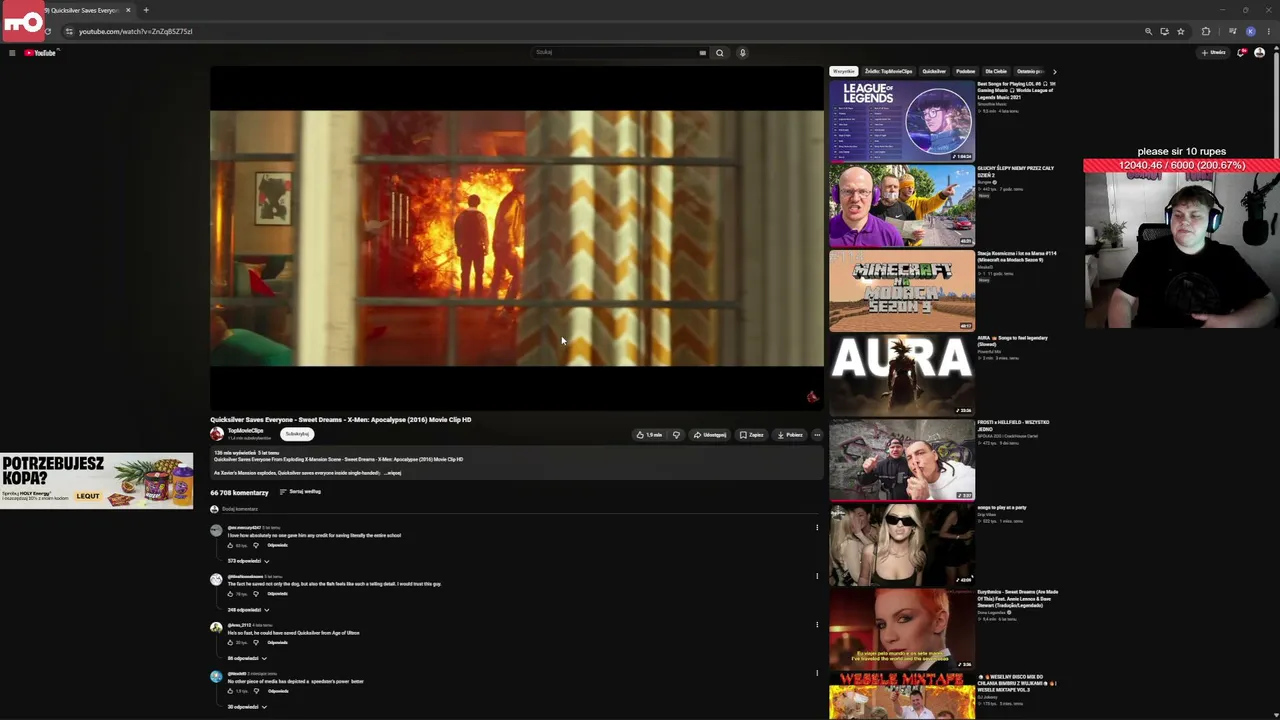
Task: Open the League of Legends music video thumbnail
Action: click(x=901, y=121)
